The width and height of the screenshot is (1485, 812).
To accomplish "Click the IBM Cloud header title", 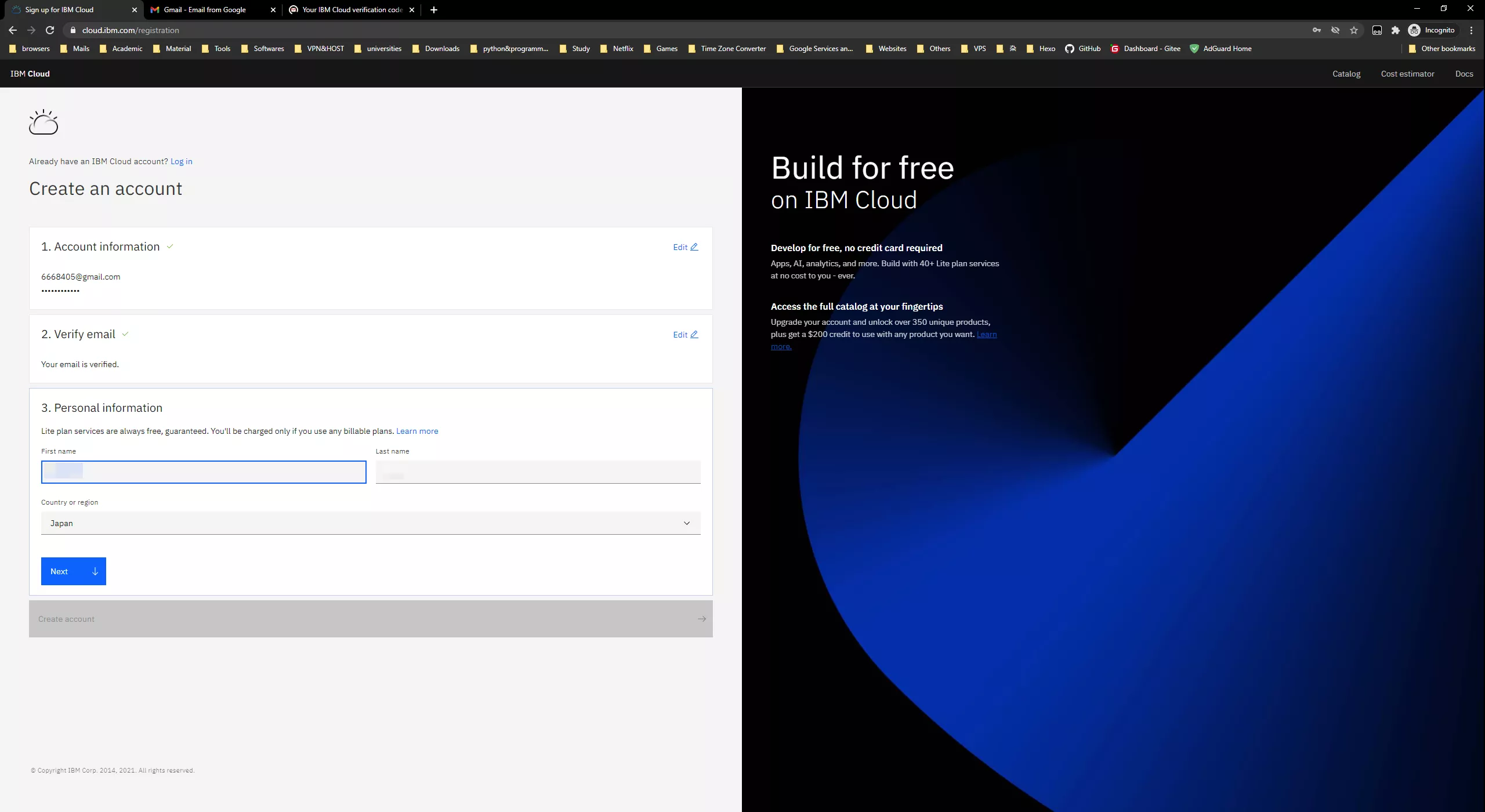I will [30, 74].
